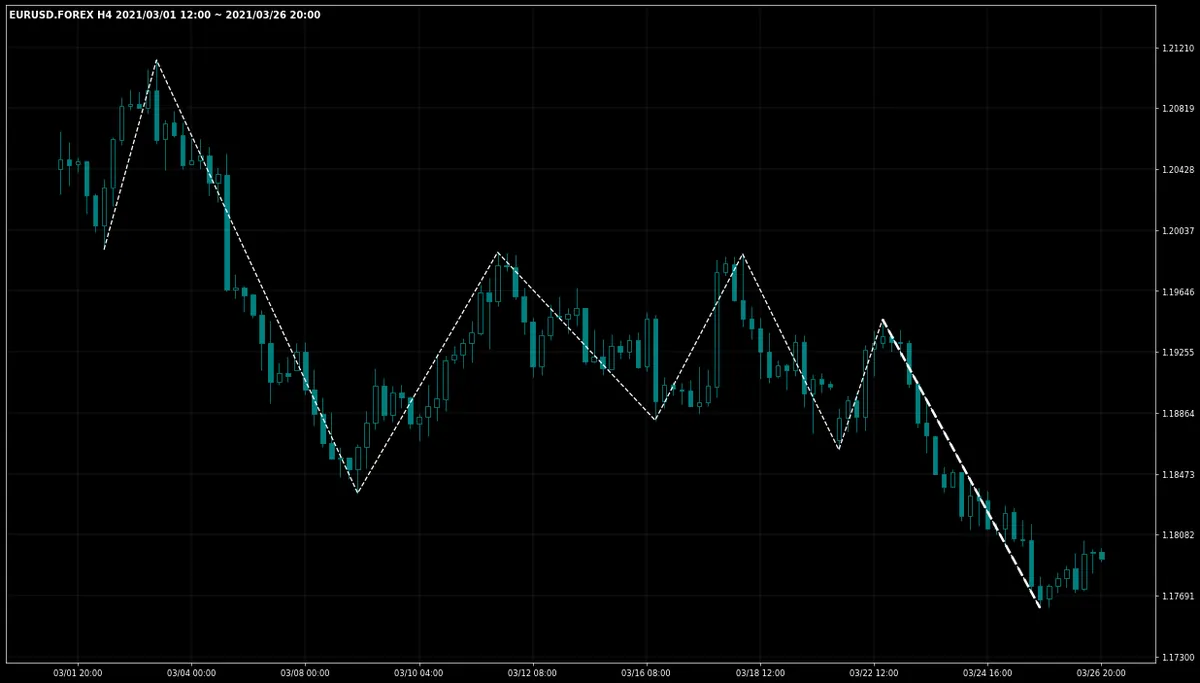Click the 03/01 20:00 time label
This screenshot has height=683, width=1200.
click(77, 673)
